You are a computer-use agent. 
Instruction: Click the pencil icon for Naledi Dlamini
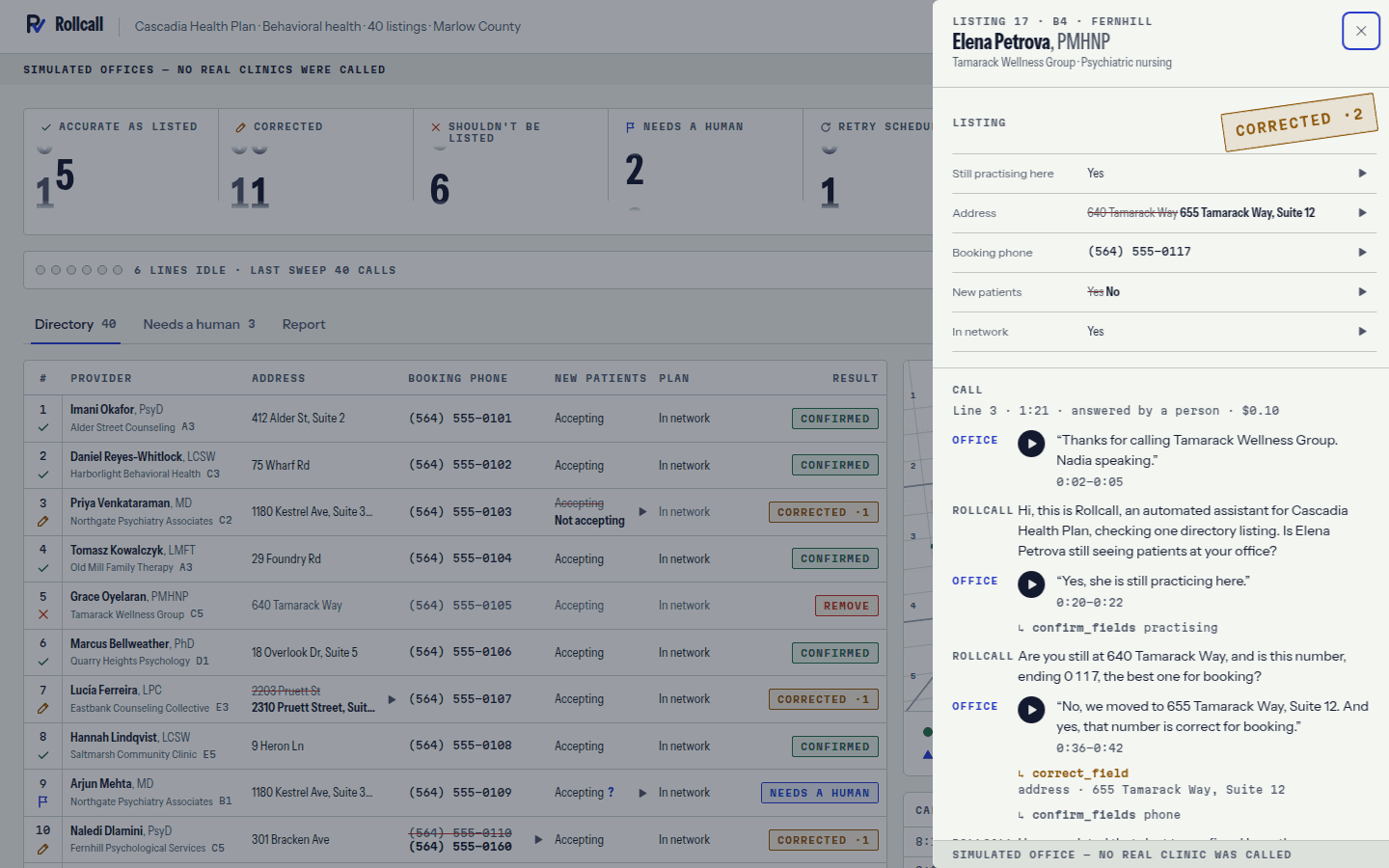click(x=43, y=849)
